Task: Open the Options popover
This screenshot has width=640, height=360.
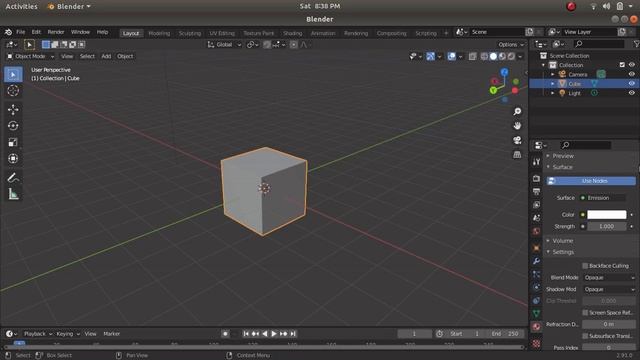Action: click(x=511, y=44)
